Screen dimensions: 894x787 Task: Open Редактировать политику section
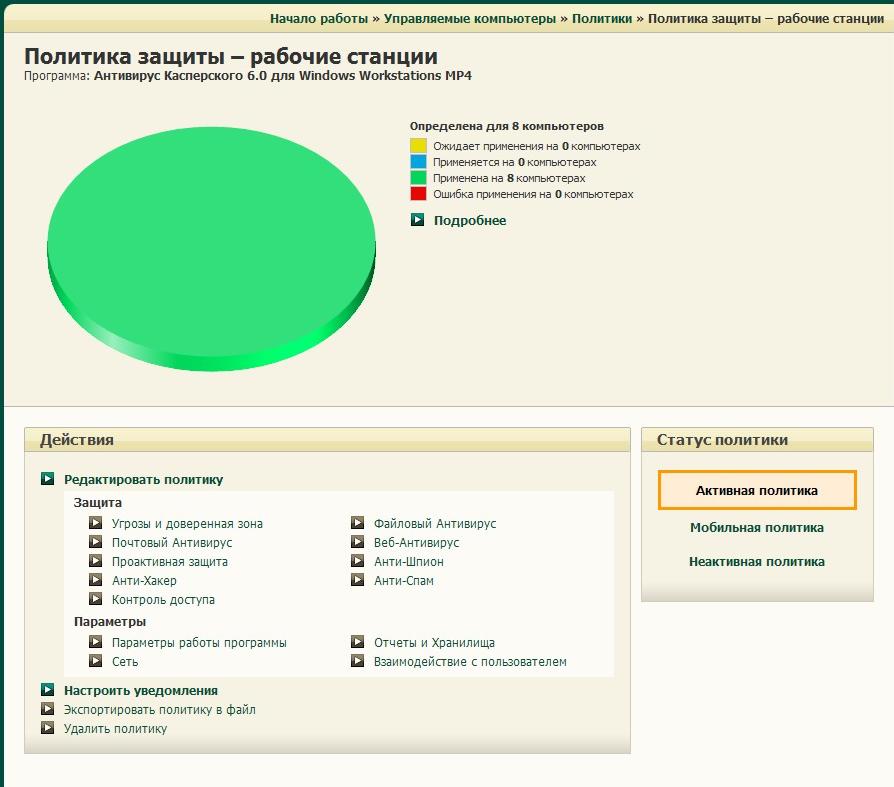point(143,479)
